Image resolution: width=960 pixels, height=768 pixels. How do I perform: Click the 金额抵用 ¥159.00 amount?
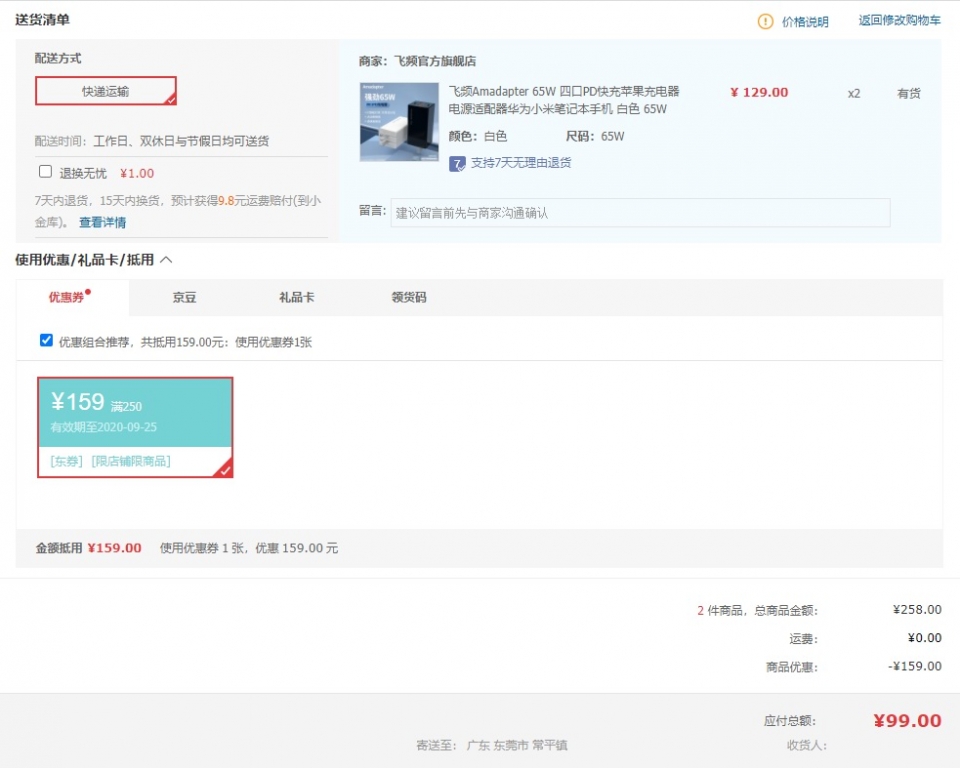tap(114, 548)
